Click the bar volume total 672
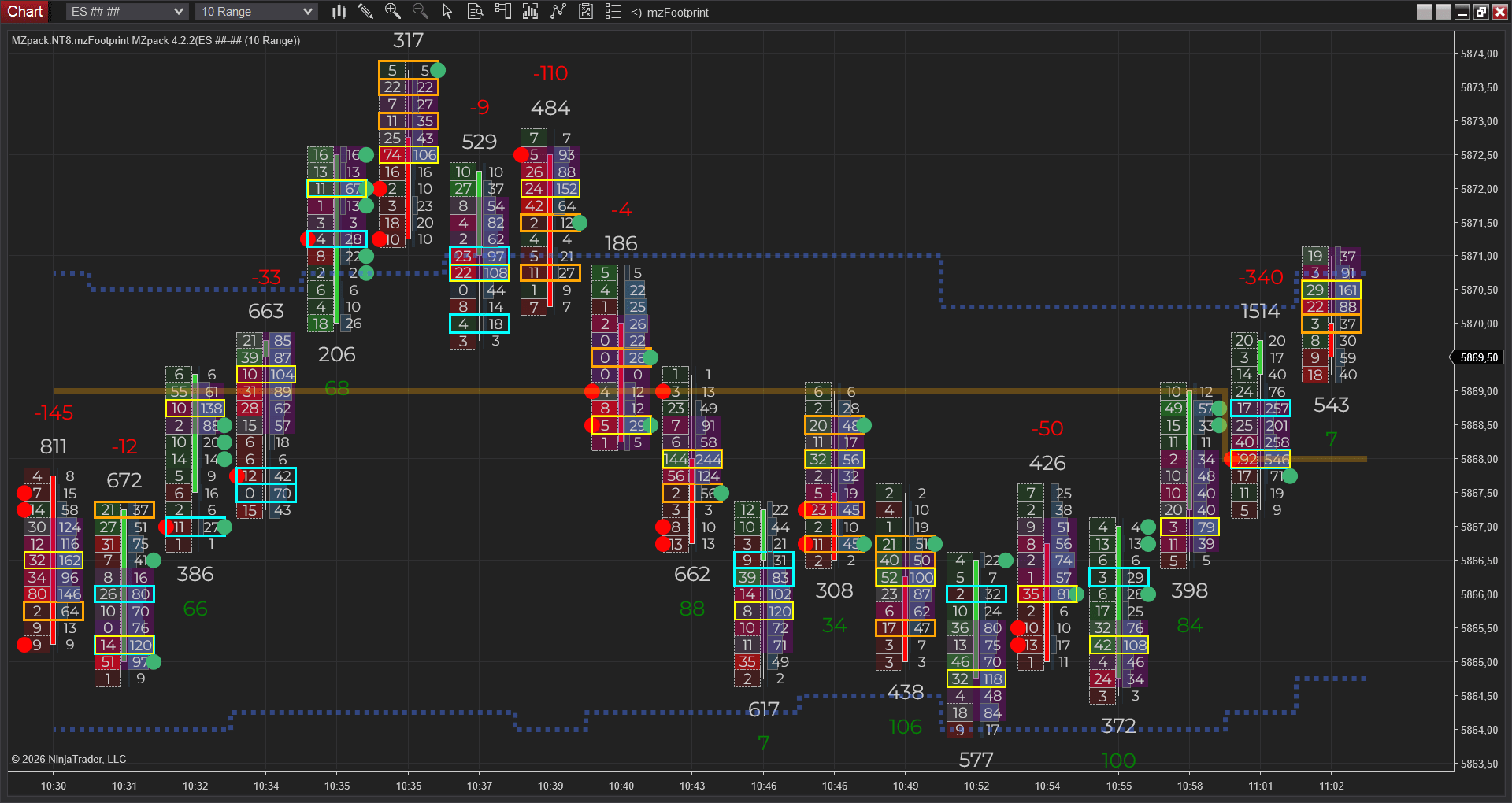Viewport: 1512px width, 803px height. click(x=124, y=480)
